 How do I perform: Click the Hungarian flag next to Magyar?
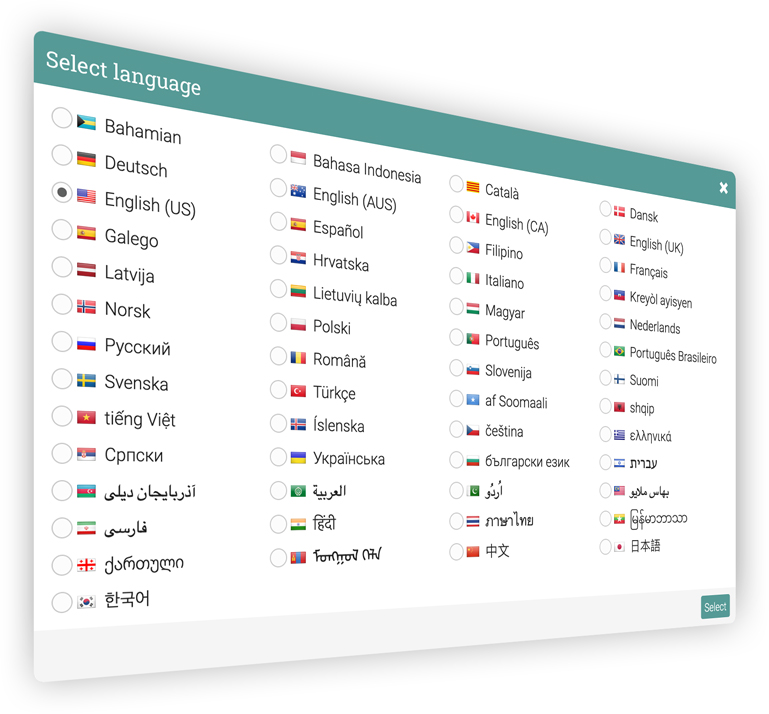473,308
